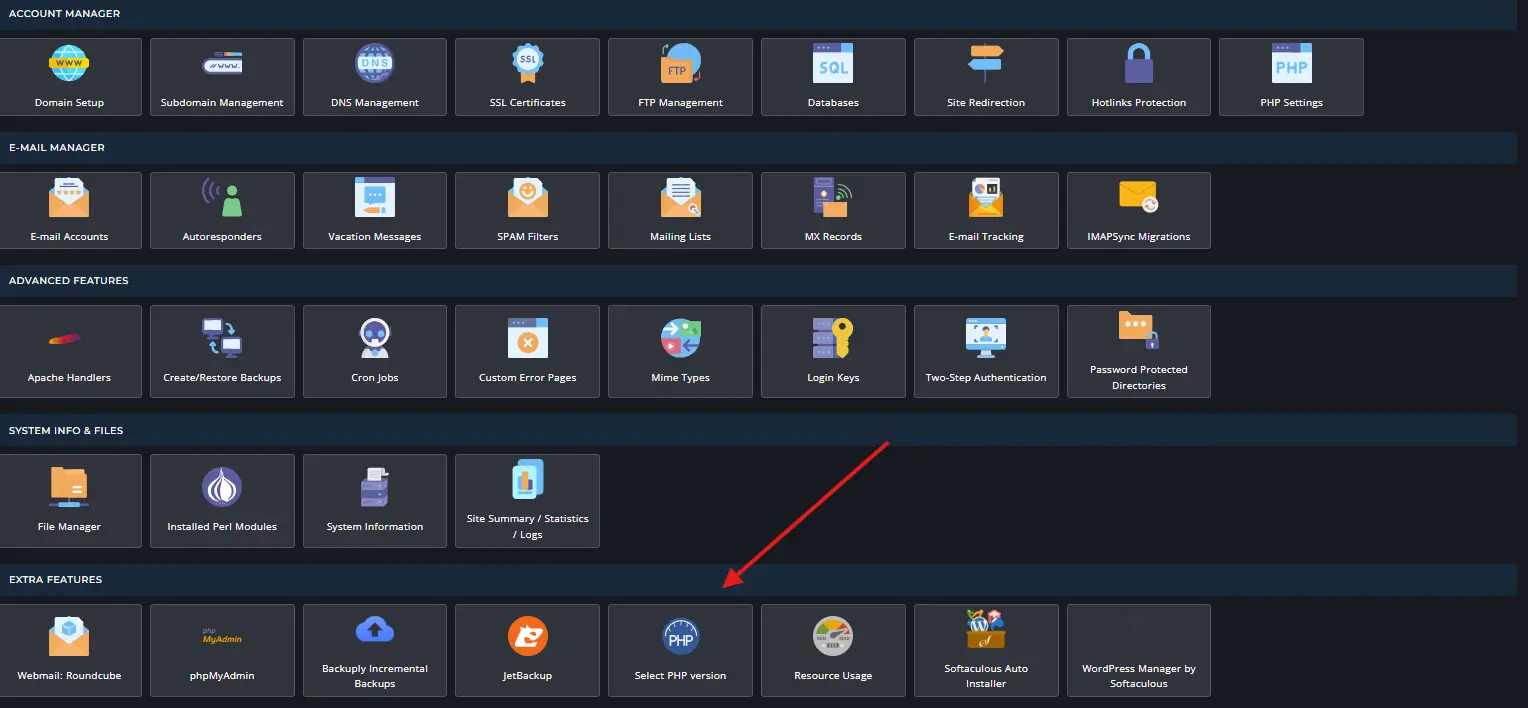Open Hotlinks Protection
Screen dimensions: 1528x708
[1139, 77]
